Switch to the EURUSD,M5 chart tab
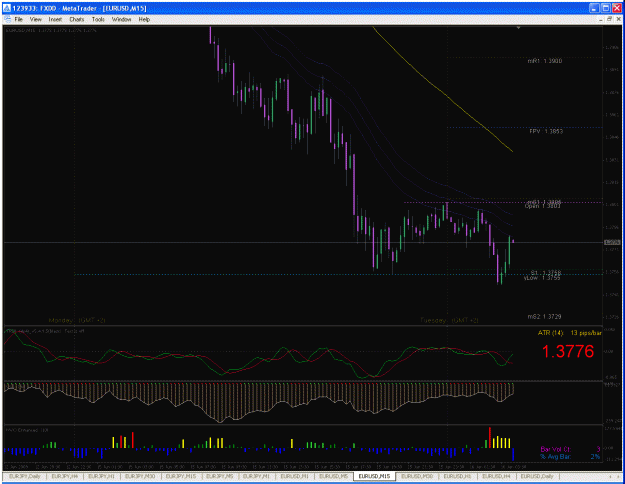This screenshot has height=484, width=625. 334,476
